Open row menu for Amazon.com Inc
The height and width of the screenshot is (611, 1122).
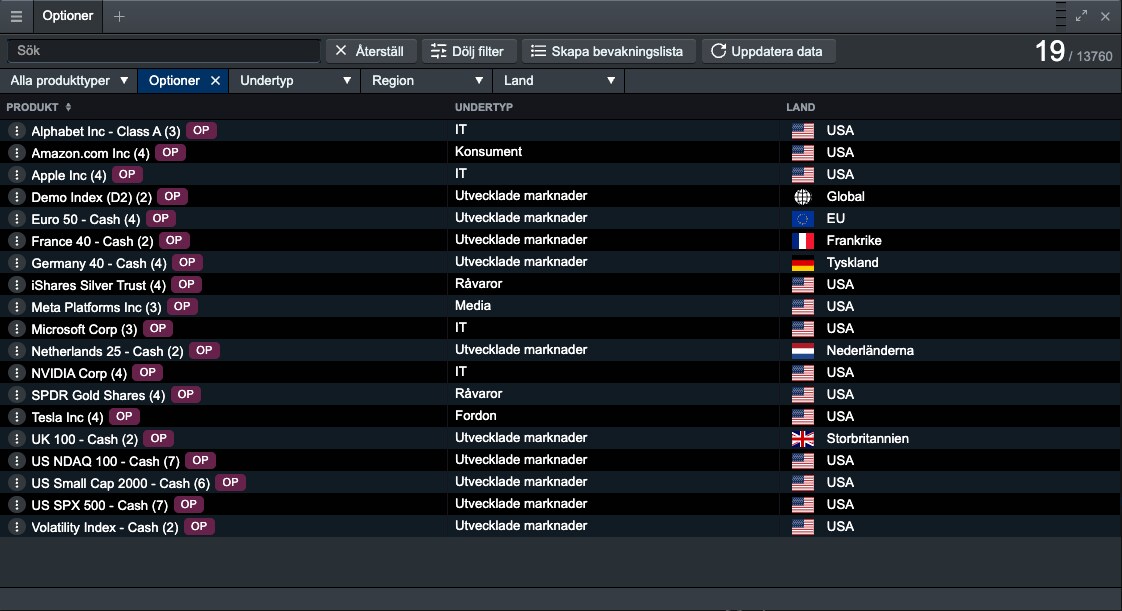tap(16, 153)
